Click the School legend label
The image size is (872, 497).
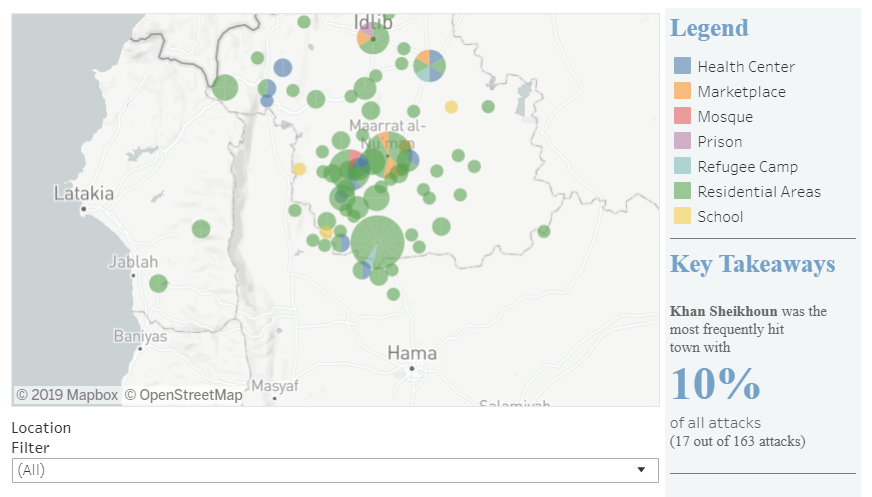720,217
